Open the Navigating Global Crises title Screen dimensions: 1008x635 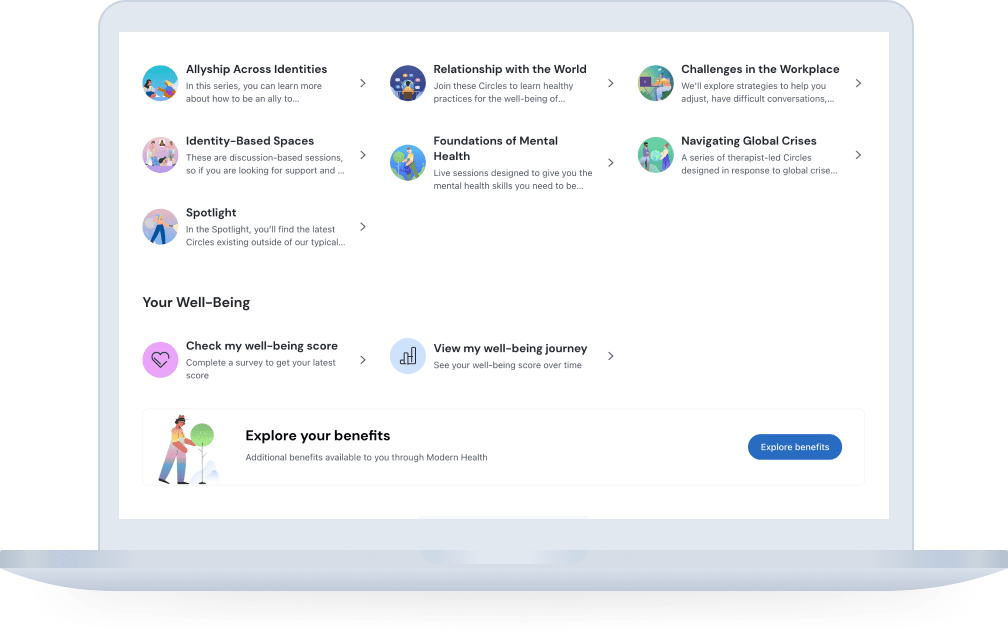(x=749, y=141)
